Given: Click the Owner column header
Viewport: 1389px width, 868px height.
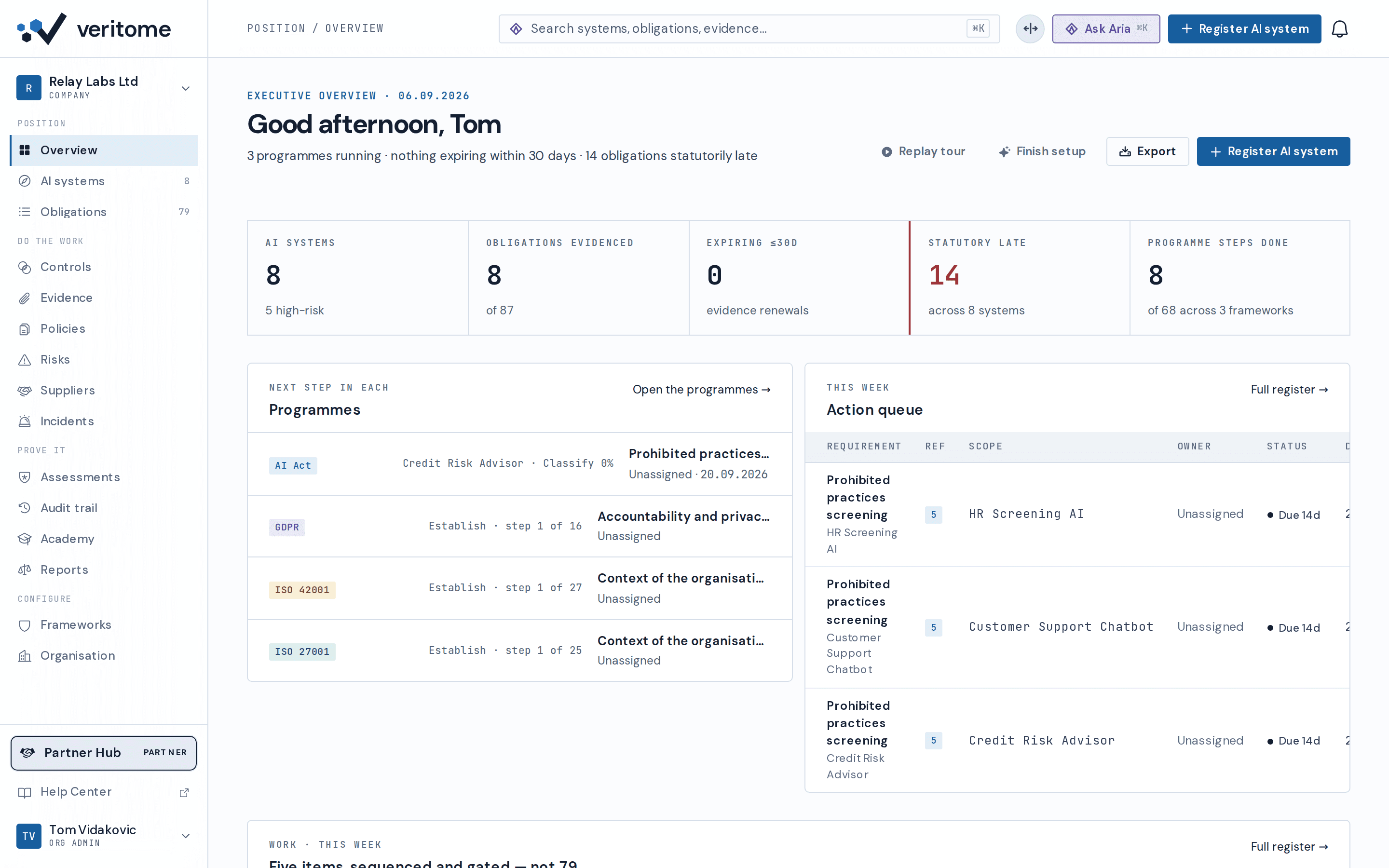Looking at the screenshot, I should point(1194,447).
